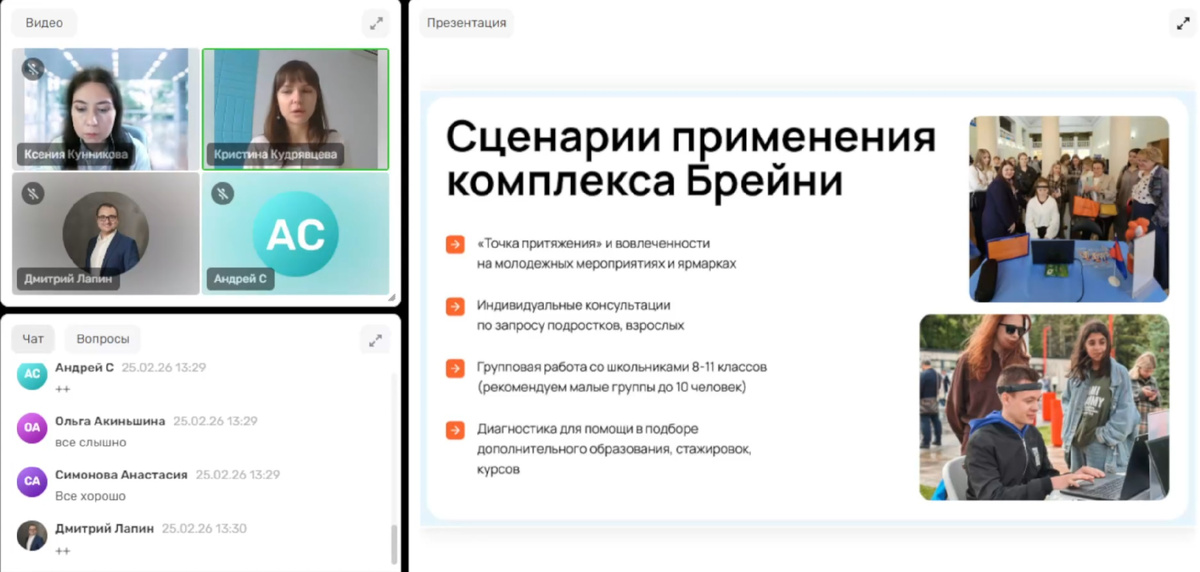Select Ксения Кунникова video tile
Viewport: 1200px width, 572px height.
coord(105,109)
